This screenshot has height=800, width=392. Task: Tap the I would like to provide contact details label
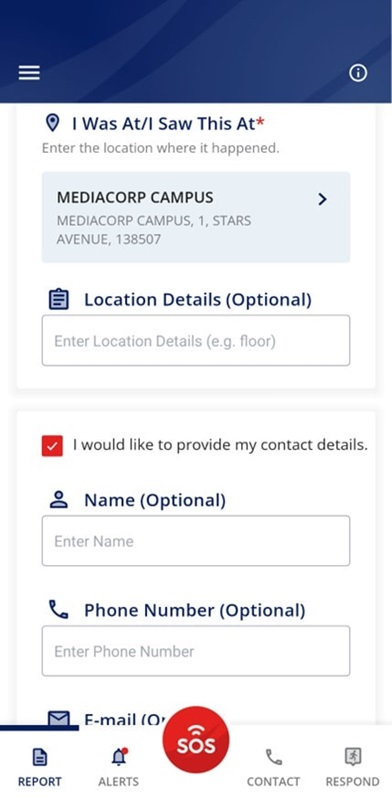click(220, 445)
